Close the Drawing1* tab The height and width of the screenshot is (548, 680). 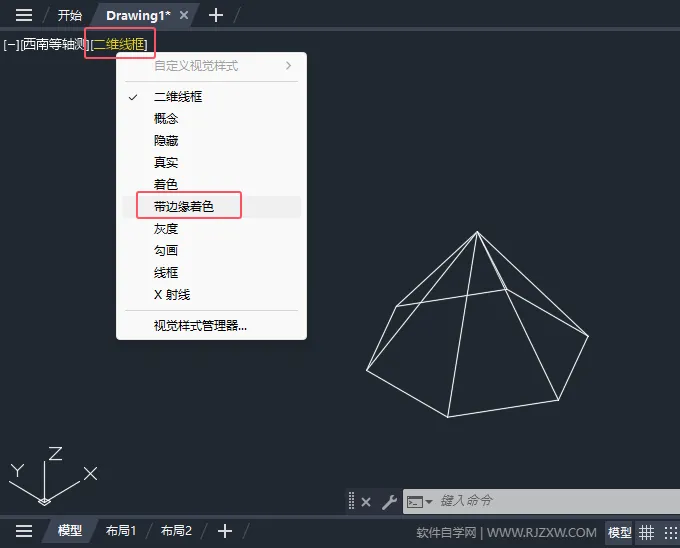pos(184,15)
